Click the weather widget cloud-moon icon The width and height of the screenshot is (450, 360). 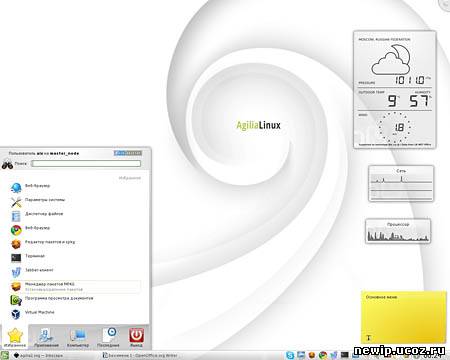pos(391,60)
